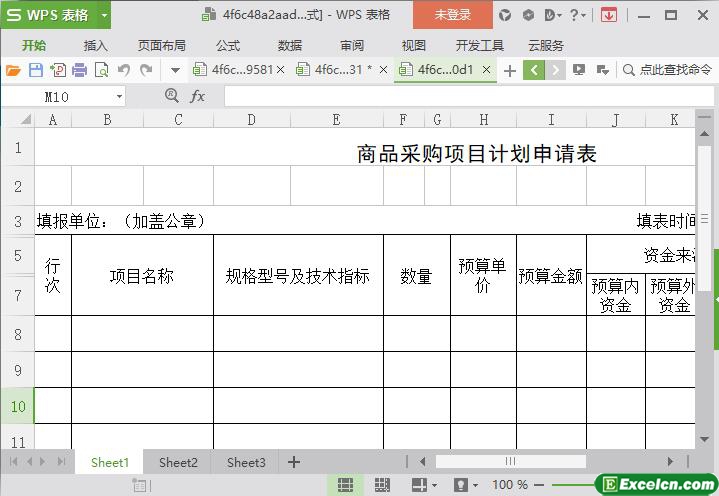Redo the last action
The height and width of the screenshot is (496, 719).
(x=146, y=70)
